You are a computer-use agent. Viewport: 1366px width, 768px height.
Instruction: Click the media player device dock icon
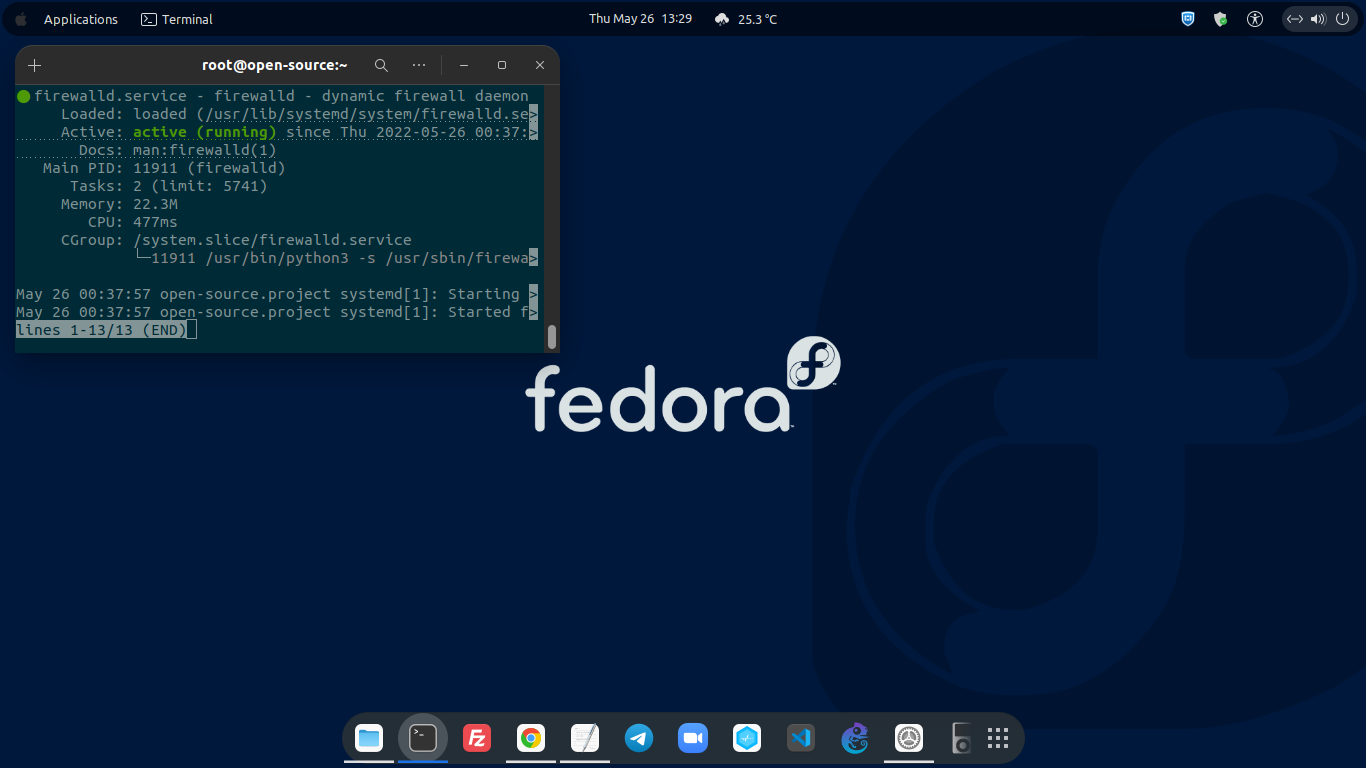click(x=961, y=739)
